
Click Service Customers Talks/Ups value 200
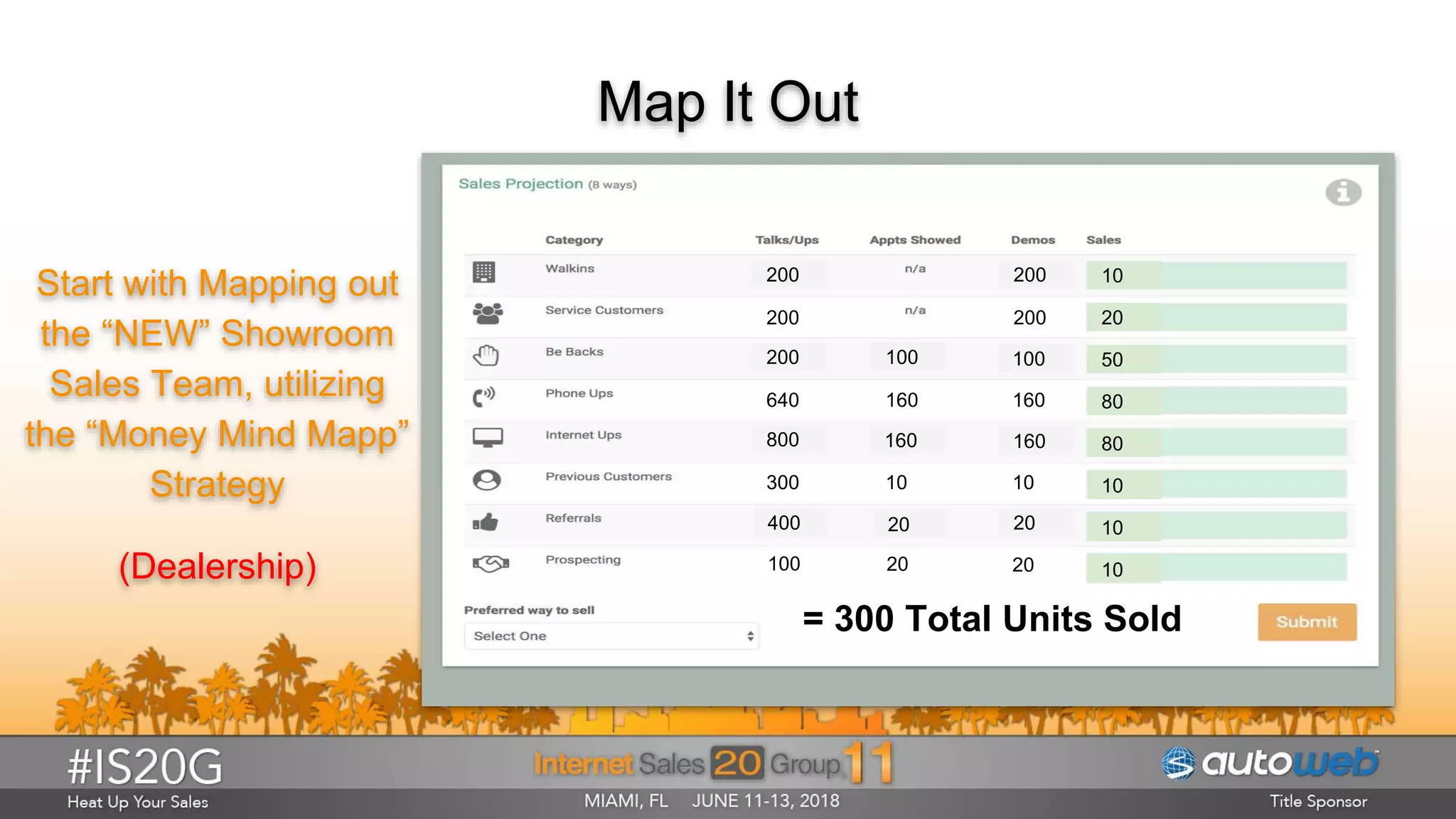(783, 317)
